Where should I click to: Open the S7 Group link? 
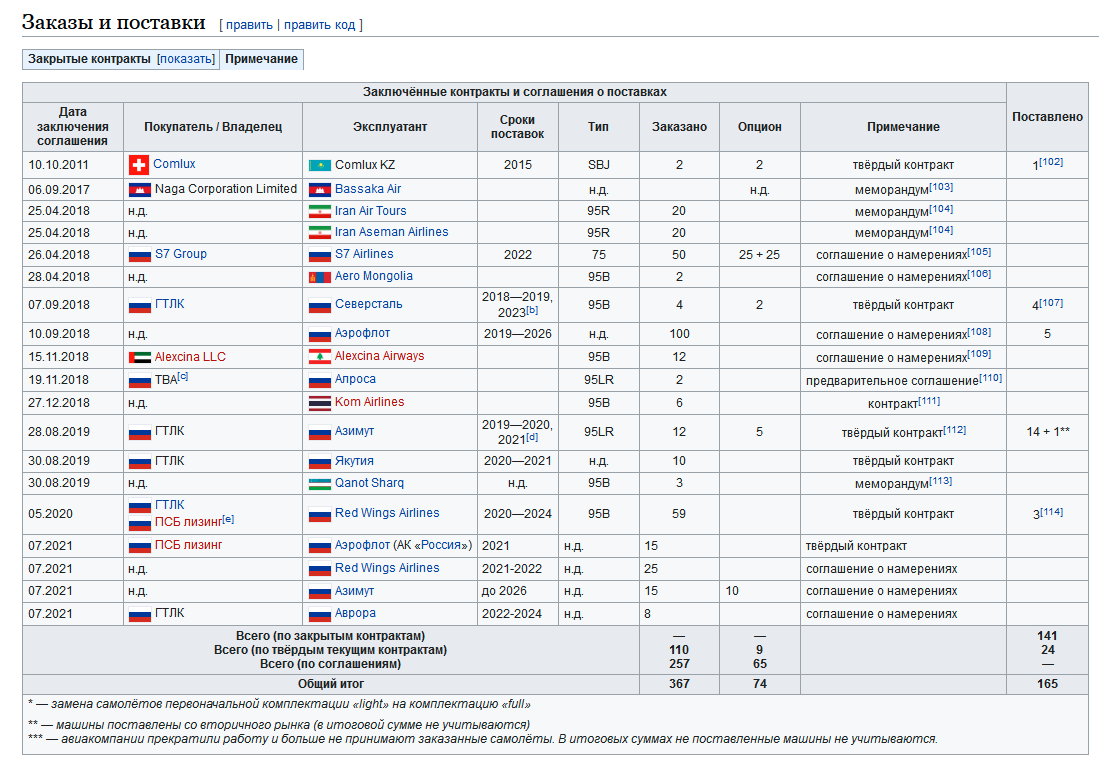(x=181, y=254)
